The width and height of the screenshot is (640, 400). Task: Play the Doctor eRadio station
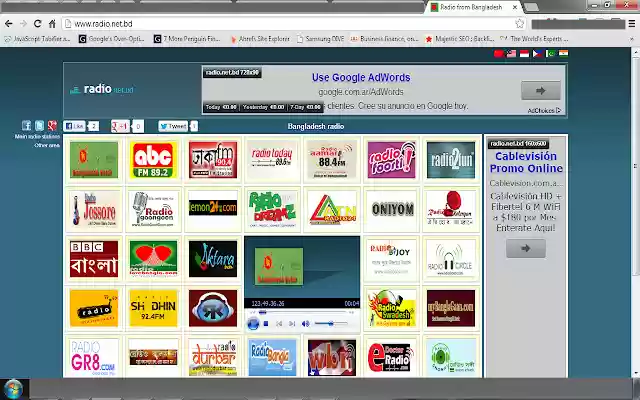point(391,358)
